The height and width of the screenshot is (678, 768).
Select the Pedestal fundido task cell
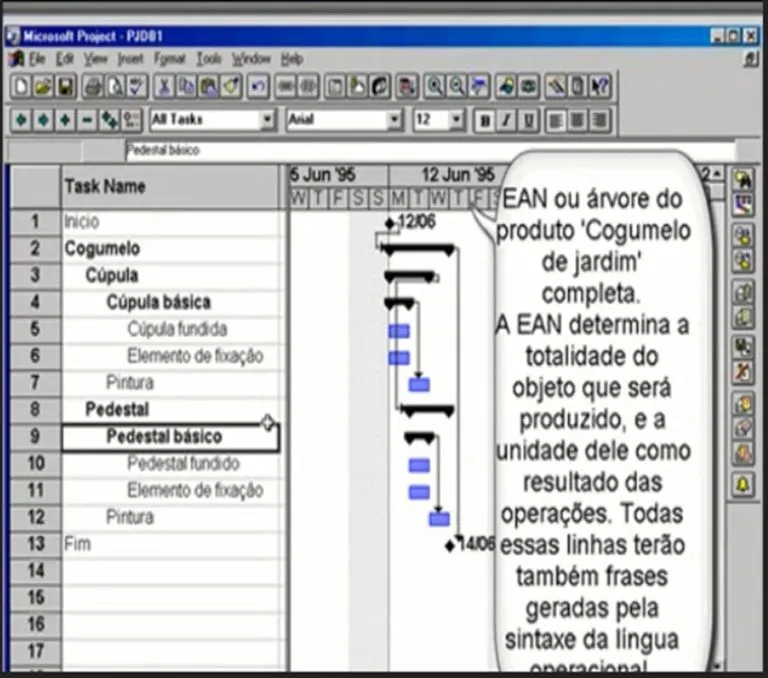tap(183, 464)
